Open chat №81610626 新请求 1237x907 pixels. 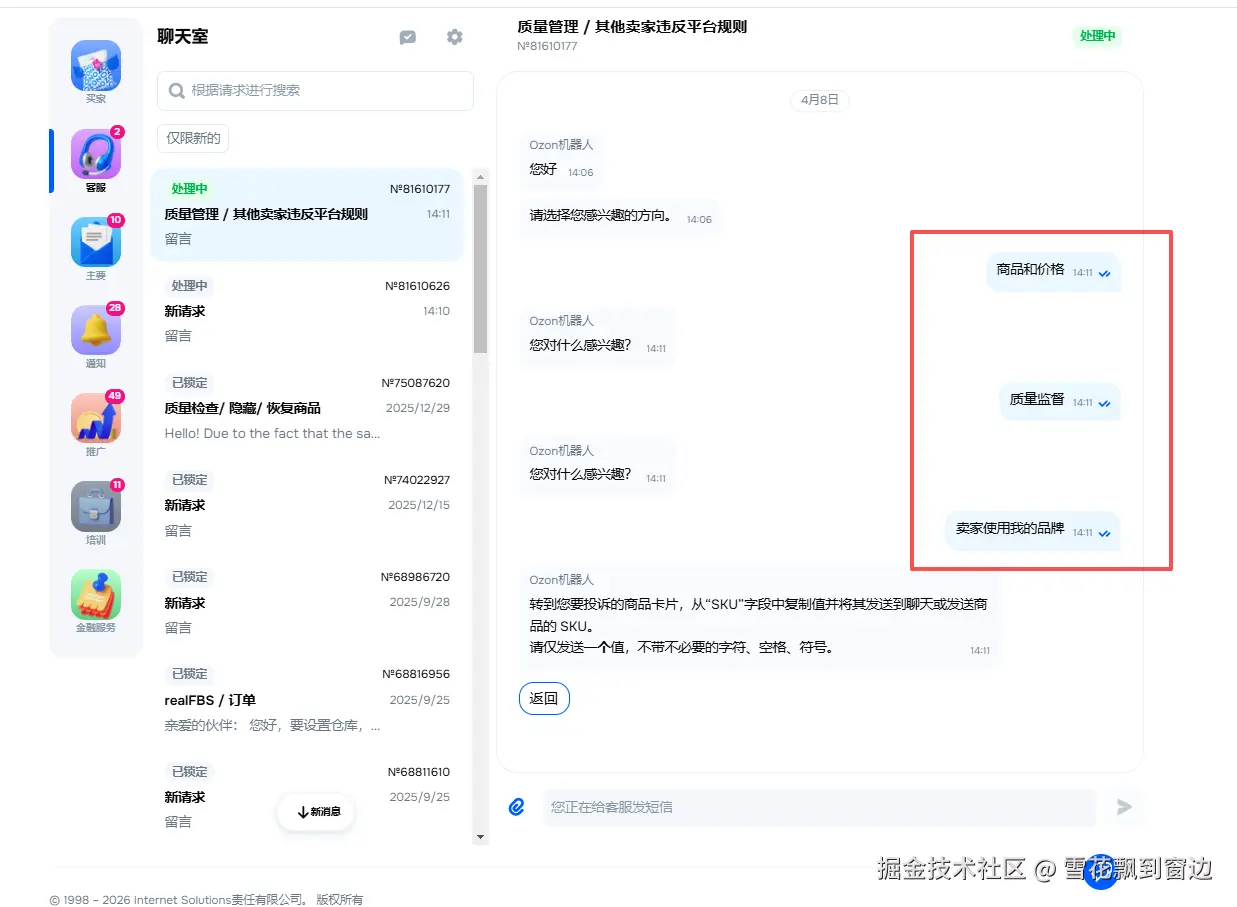[307, 312]
